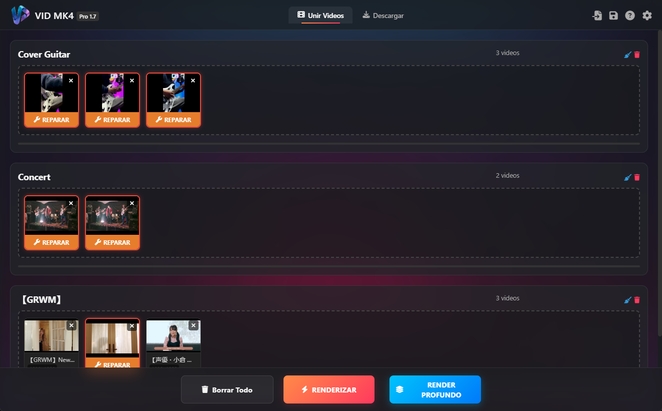Select second Concert video thumbnail
This screenshot has width=662, height=411.
[112, 216]
